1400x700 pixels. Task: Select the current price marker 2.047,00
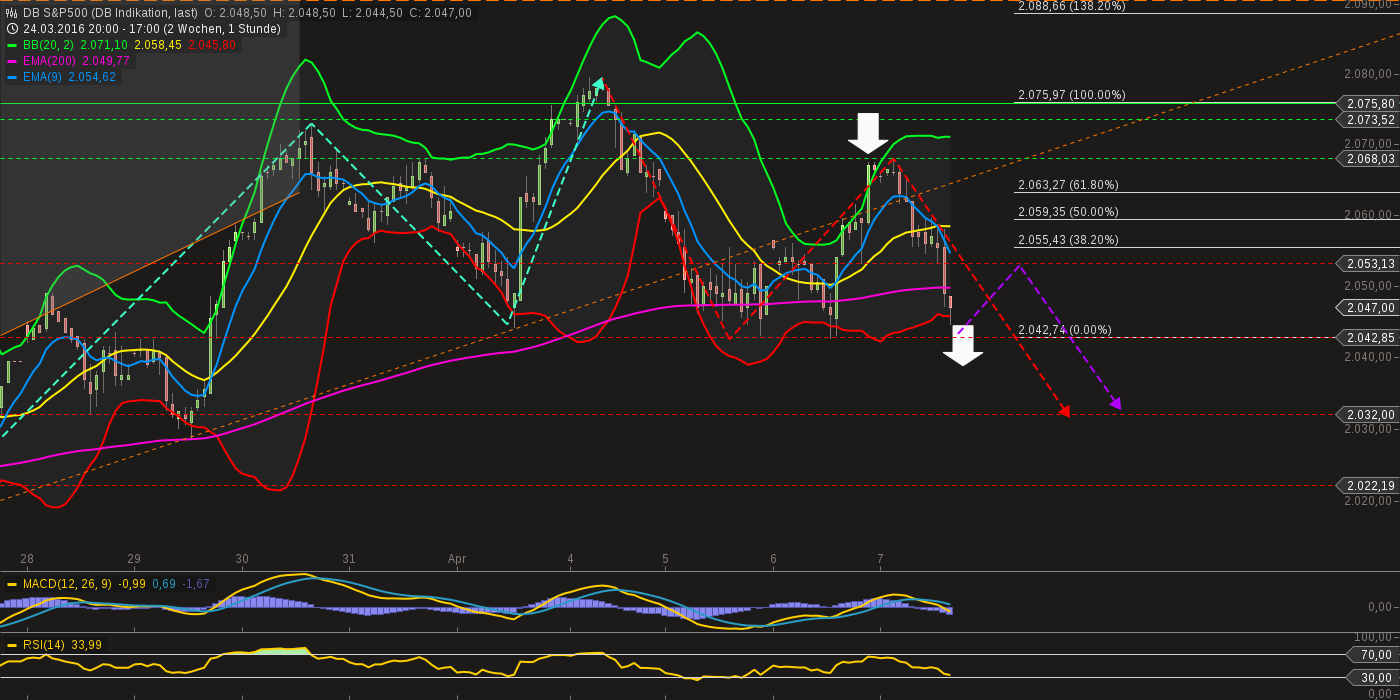[x=1368, y=307]
